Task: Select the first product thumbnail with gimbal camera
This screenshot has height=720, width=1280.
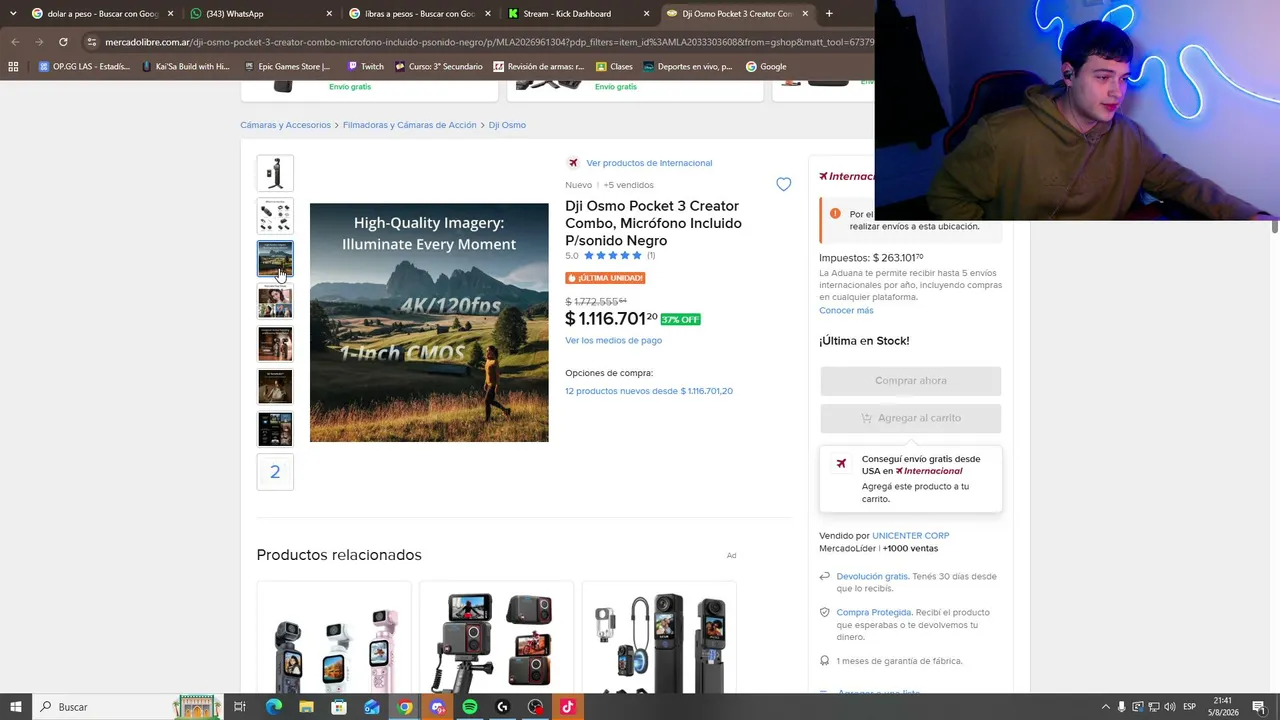Action: pyautogui.click(x=275, y=173)
